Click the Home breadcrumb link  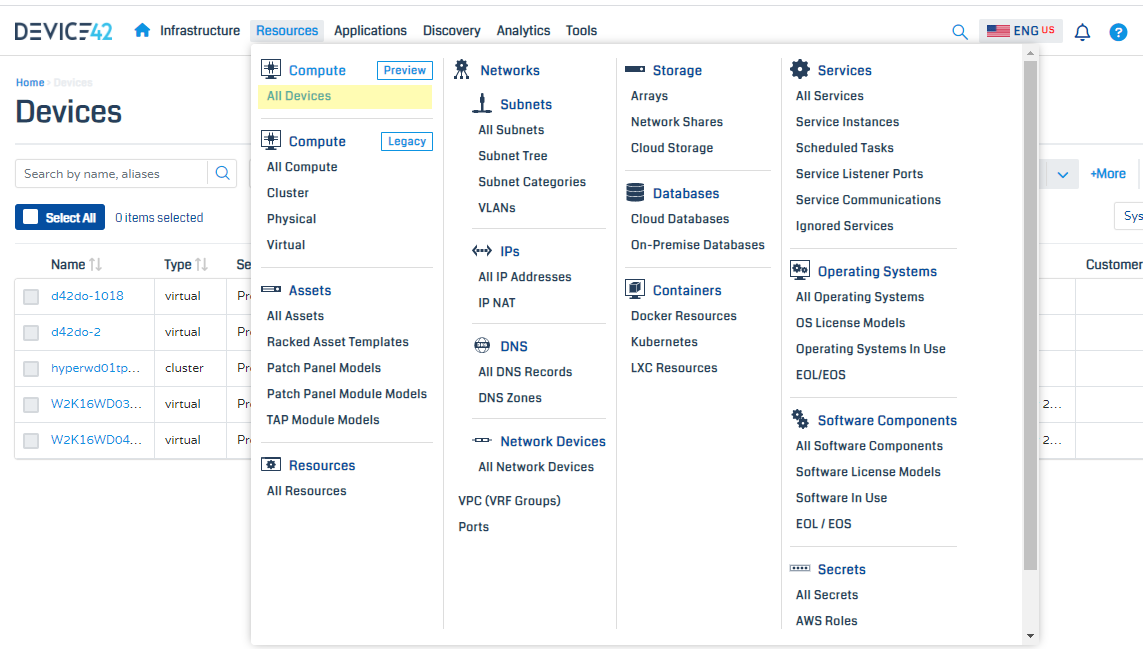pyautogui.click(x=30, y=82)
